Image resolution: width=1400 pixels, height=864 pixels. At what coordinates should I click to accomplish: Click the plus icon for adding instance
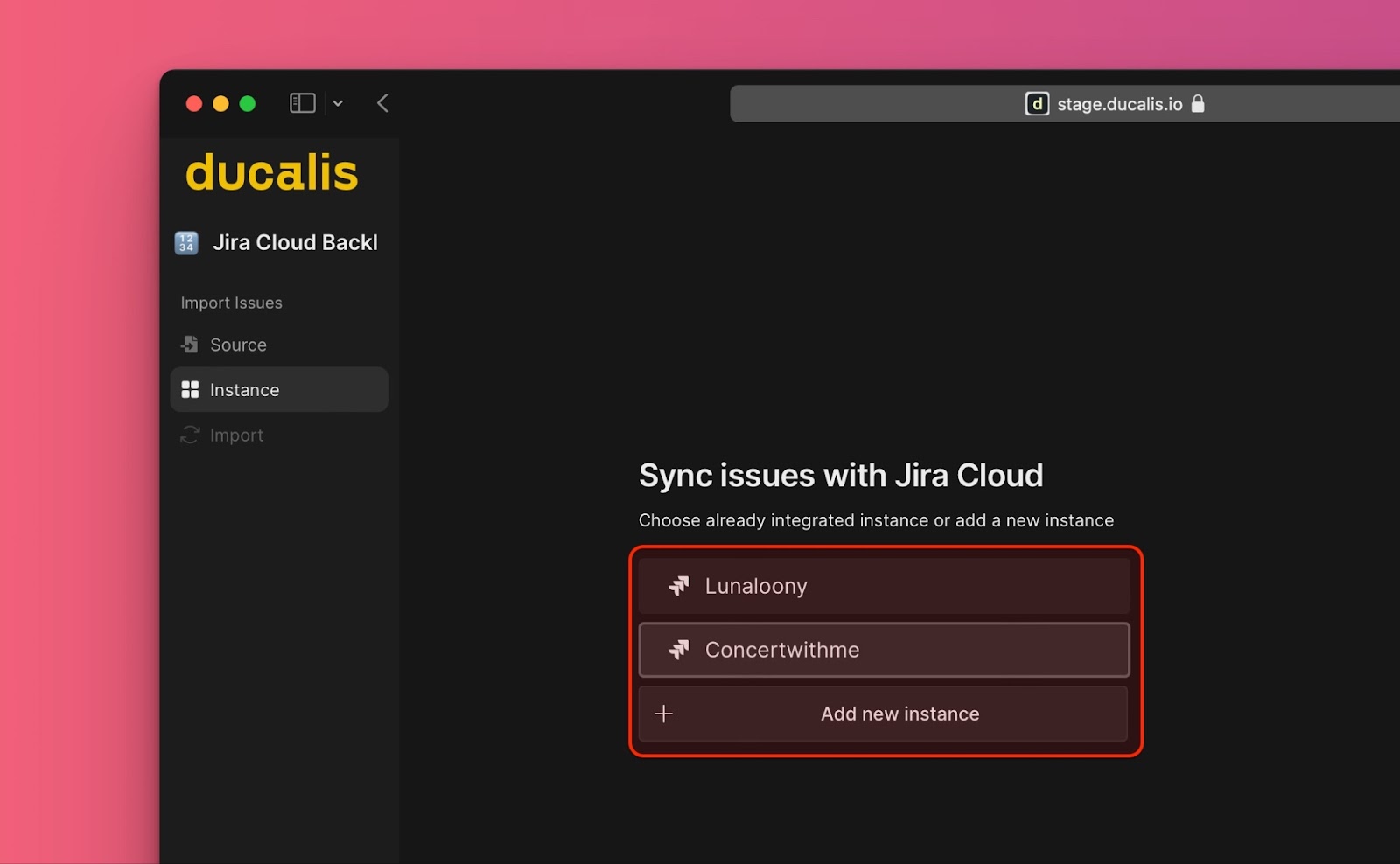tap(664, 714)
